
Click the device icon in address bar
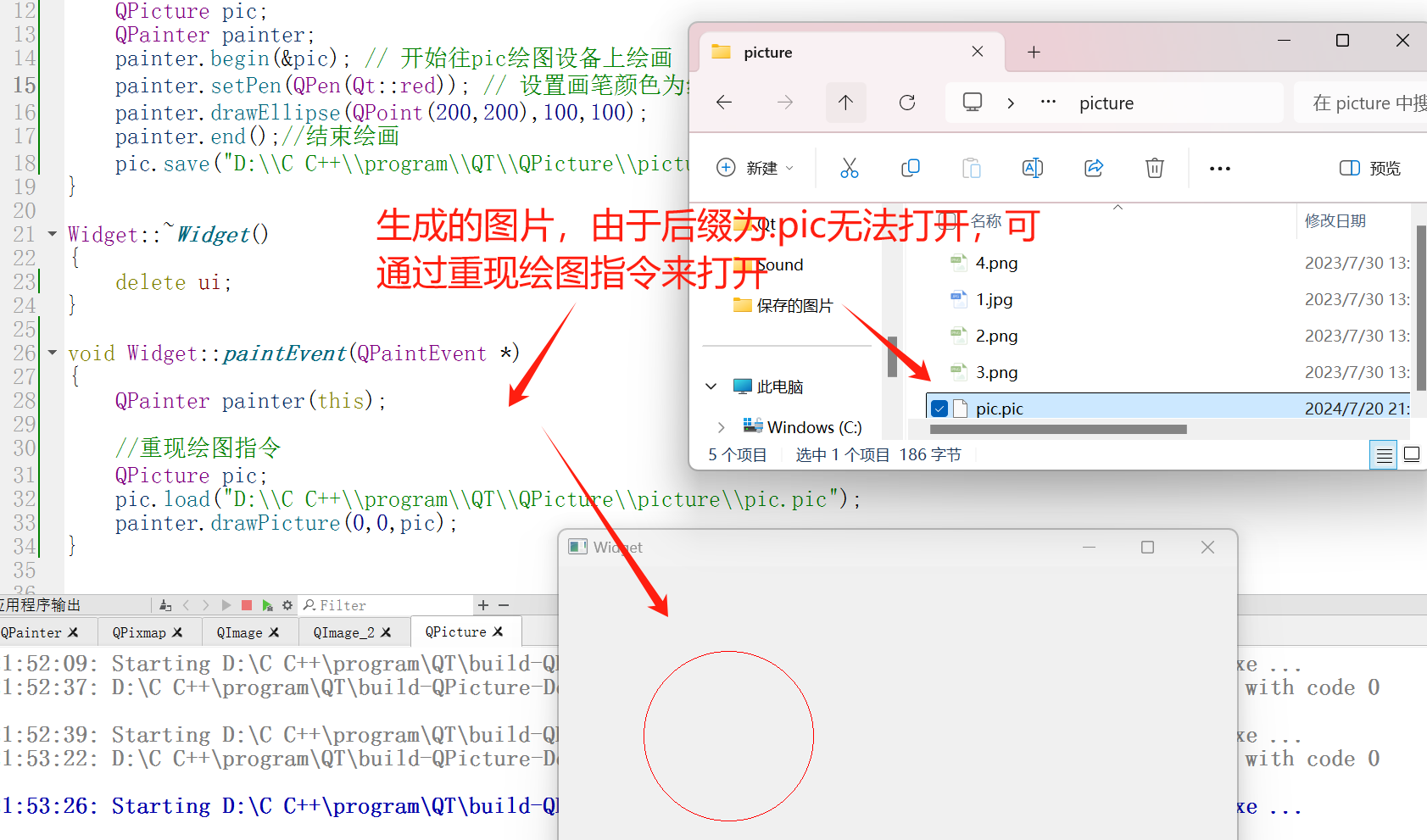point(973,103)
